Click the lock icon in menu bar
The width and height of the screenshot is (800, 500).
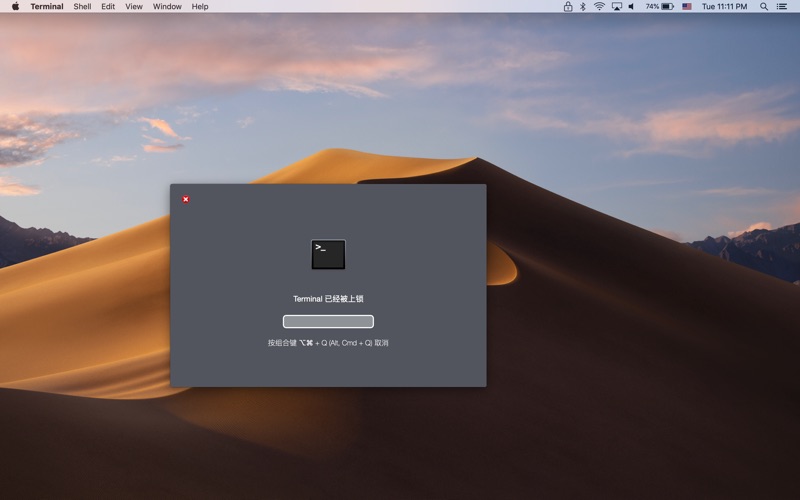click(x=568, y=7)
